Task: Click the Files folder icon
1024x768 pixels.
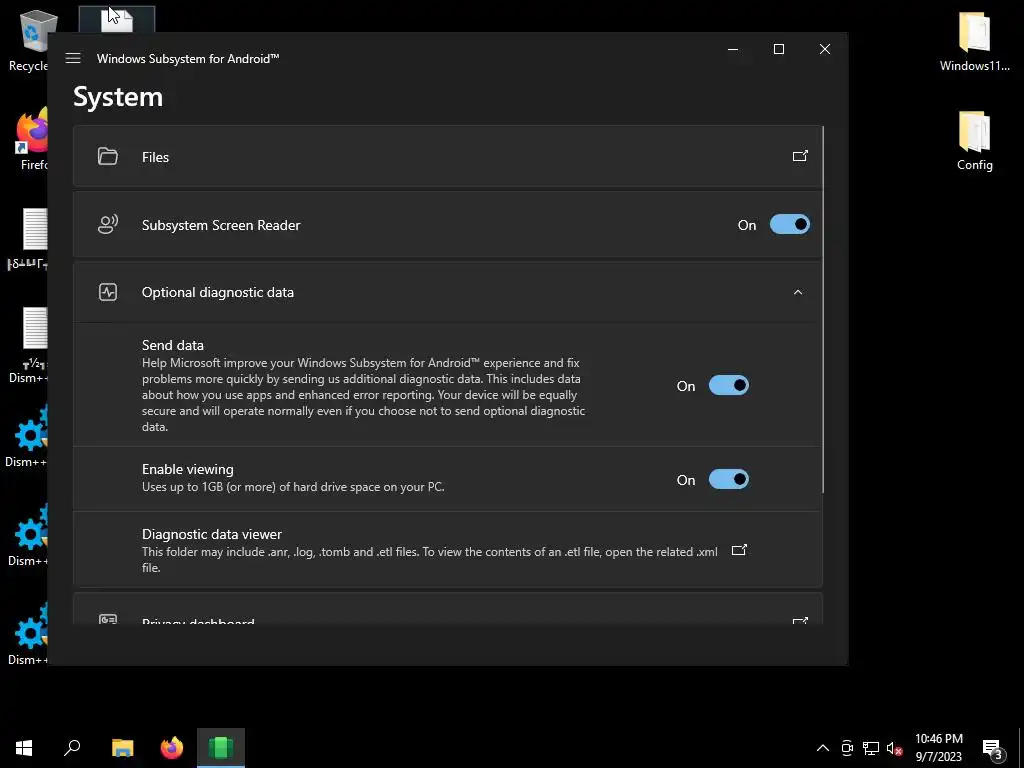Action: click(108, 156)
